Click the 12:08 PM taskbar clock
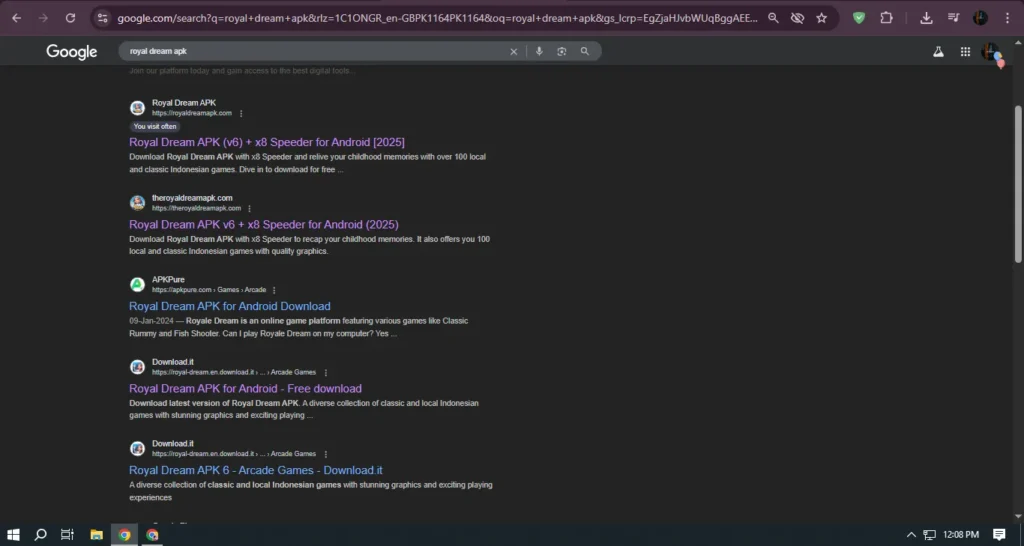1024x546 pixels. (x=961, y=535)
